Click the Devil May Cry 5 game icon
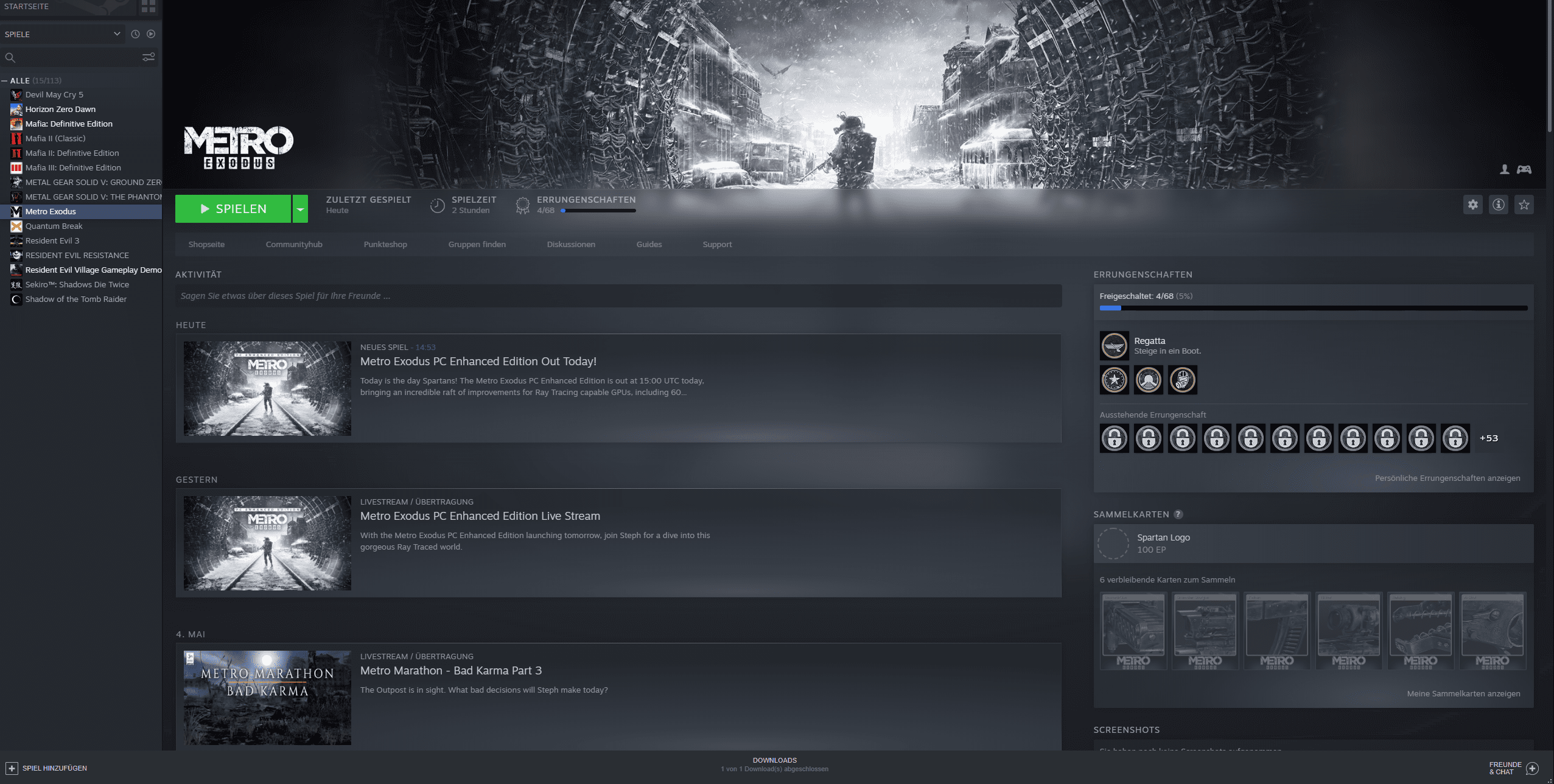The image size is (1554, 784). tap(16, 94)
